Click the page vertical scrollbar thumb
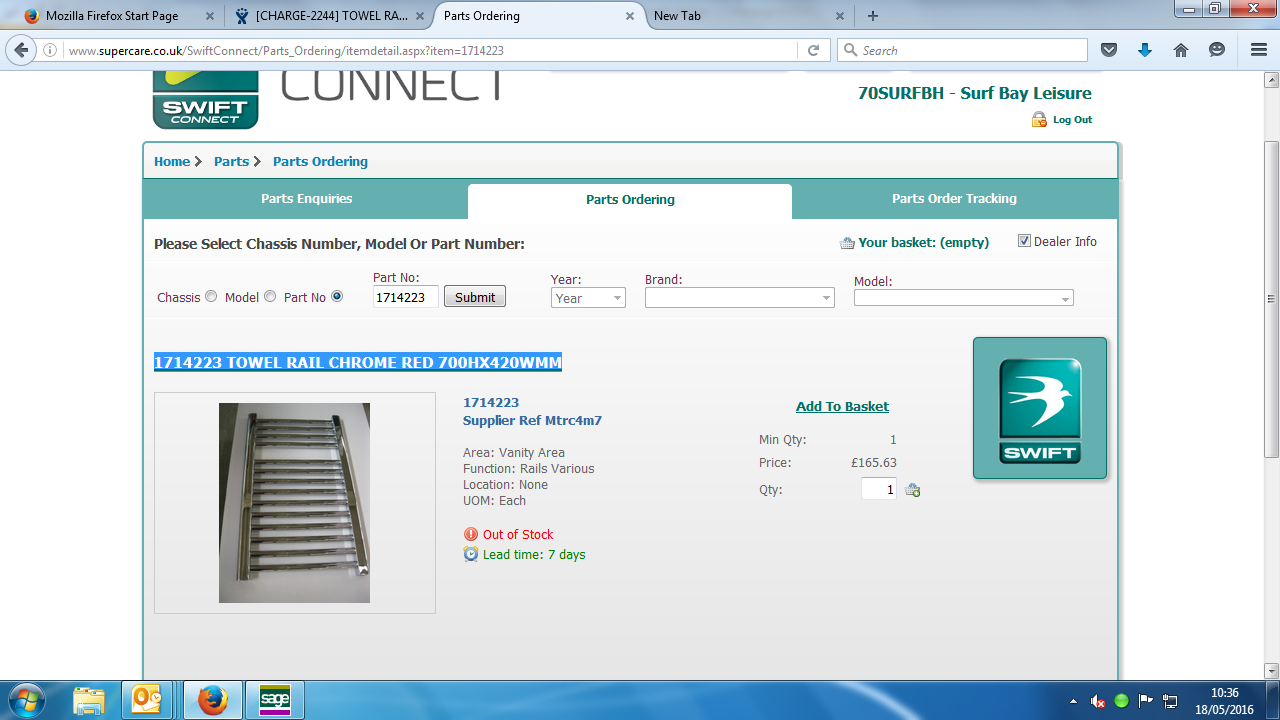Image resolution: width=1280 pixels, height=720 pixels. [1271, 299]
